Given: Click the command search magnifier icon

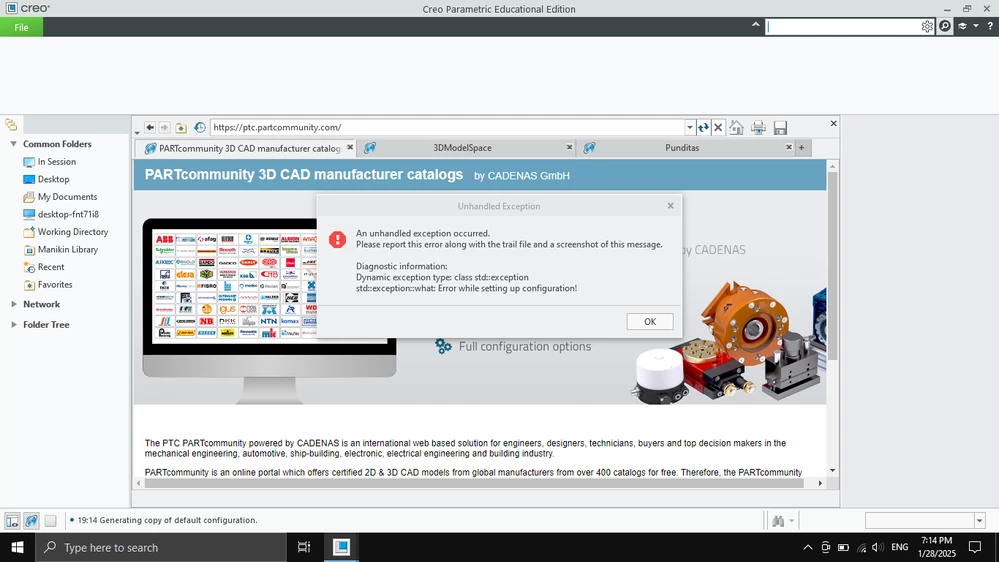Looking at the screenshot, I should tap(945, 27).
